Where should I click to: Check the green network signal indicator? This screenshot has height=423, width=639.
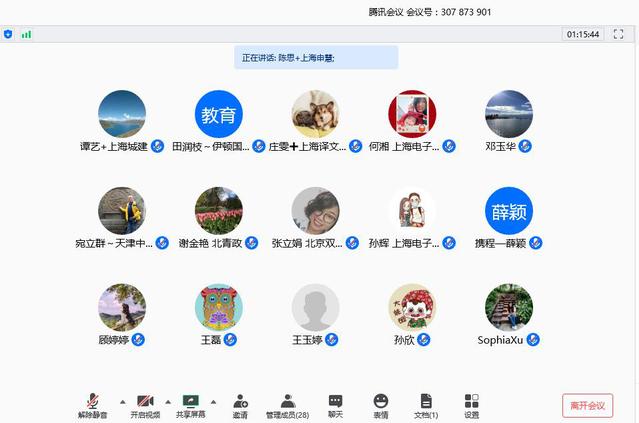click(x=26, y=34)
